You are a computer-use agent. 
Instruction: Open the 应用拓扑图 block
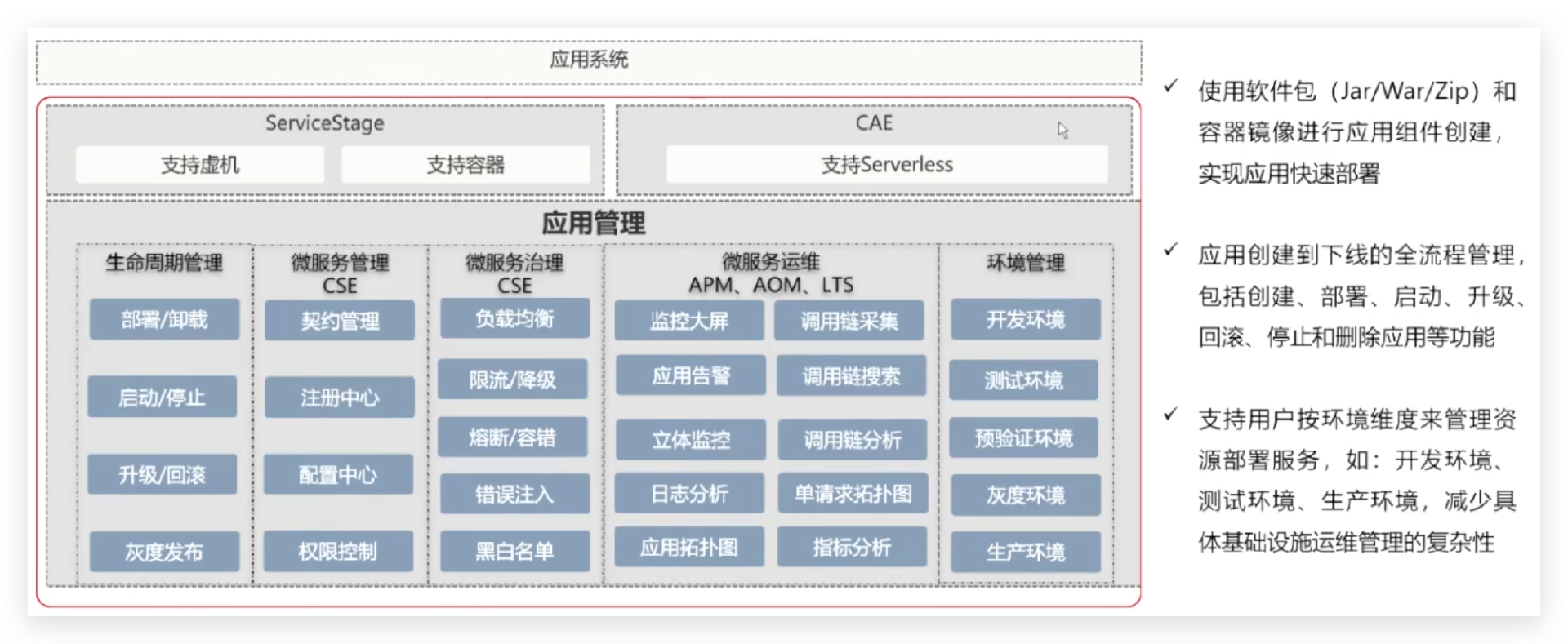pos(689,547)
